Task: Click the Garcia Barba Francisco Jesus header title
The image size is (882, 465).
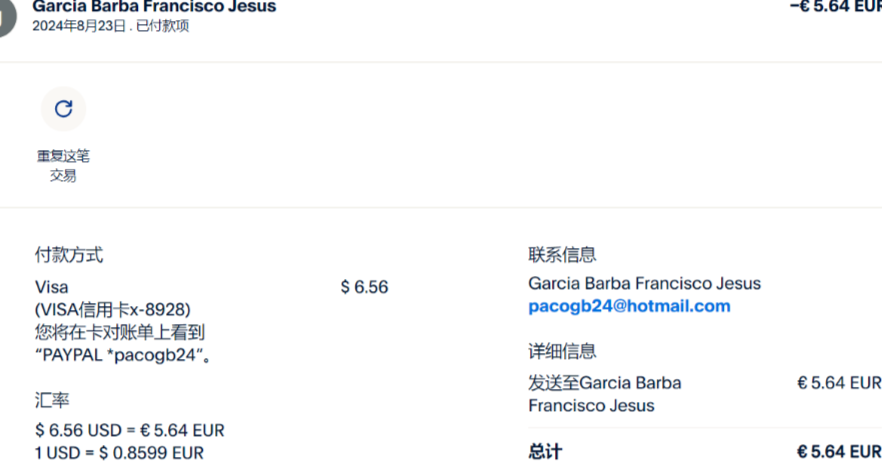Action: [x=154, y=7]
